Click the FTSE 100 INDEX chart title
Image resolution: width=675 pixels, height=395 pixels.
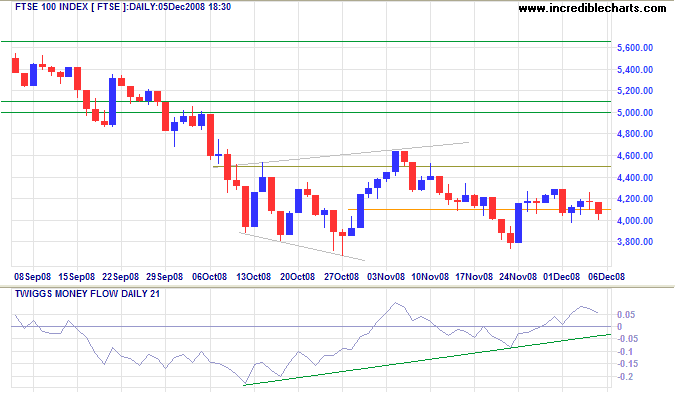[x=123, y=7]
